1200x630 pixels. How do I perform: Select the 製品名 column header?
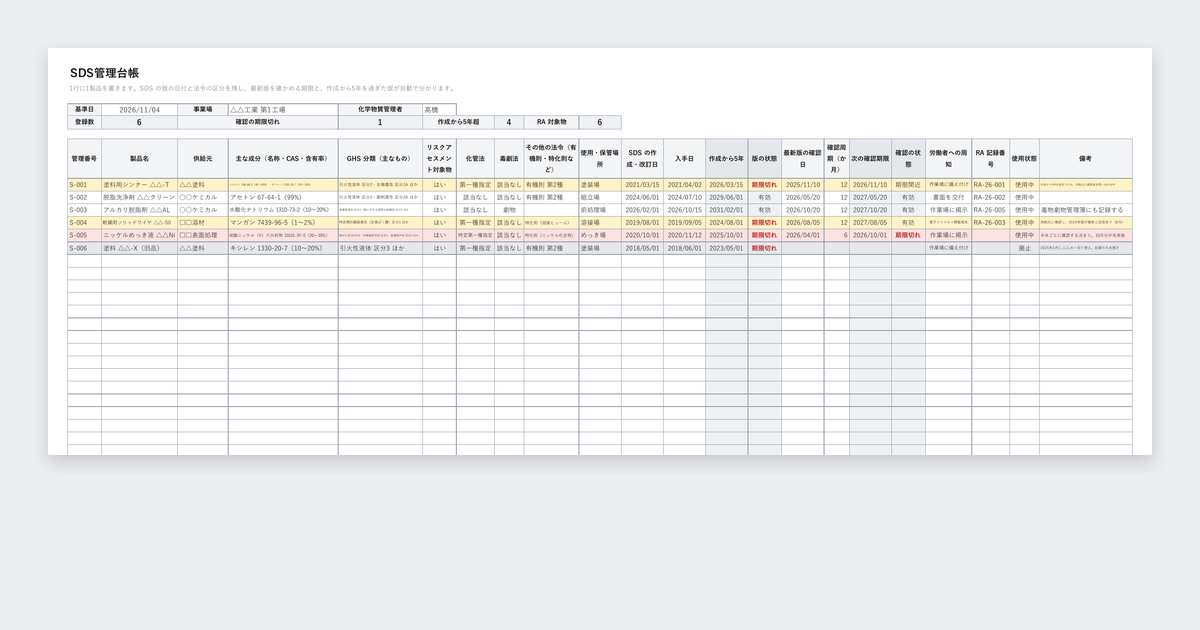pos(139,158)
